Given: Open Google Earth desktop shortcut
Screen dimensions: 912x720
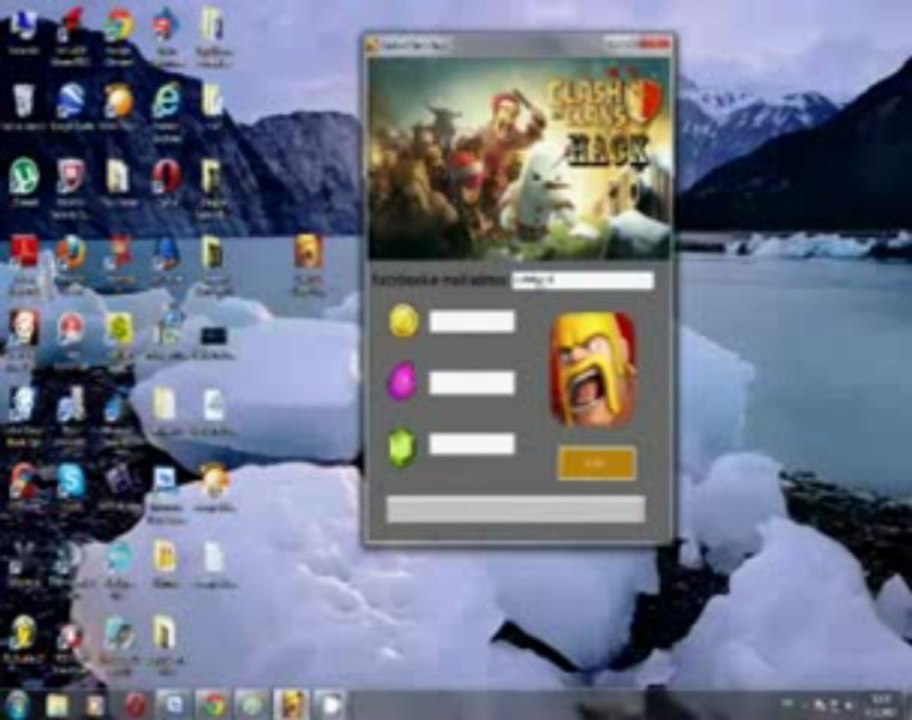Looking at the screenshot, I should pyautogui.click(x=70, y=100).
